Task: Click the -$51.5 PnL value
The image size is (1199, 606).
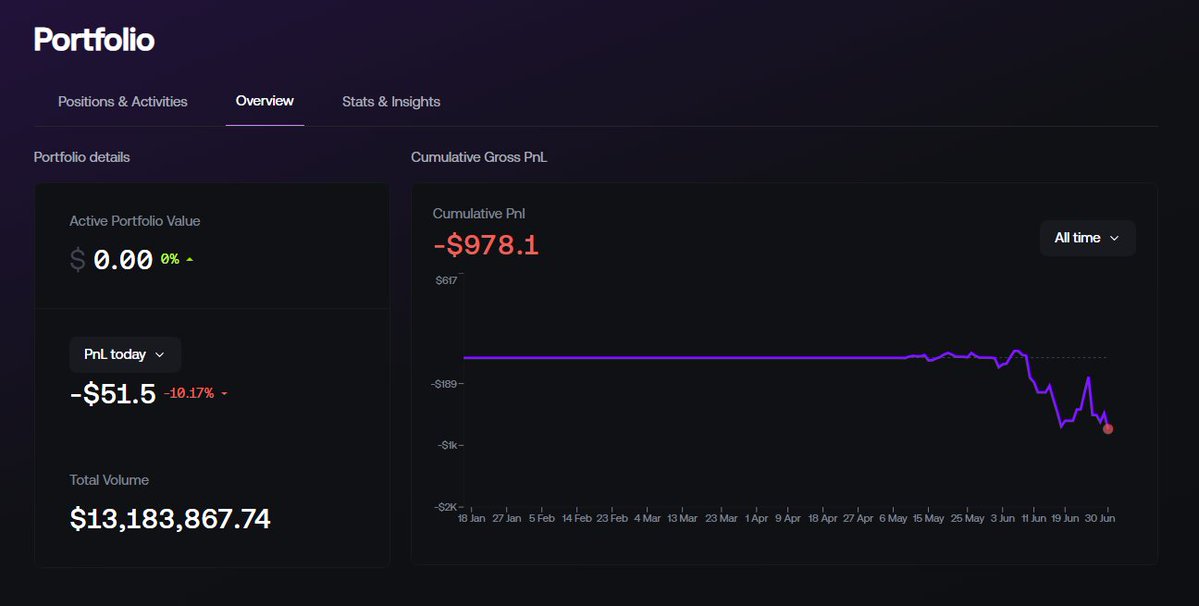Action: coord(112,394)
